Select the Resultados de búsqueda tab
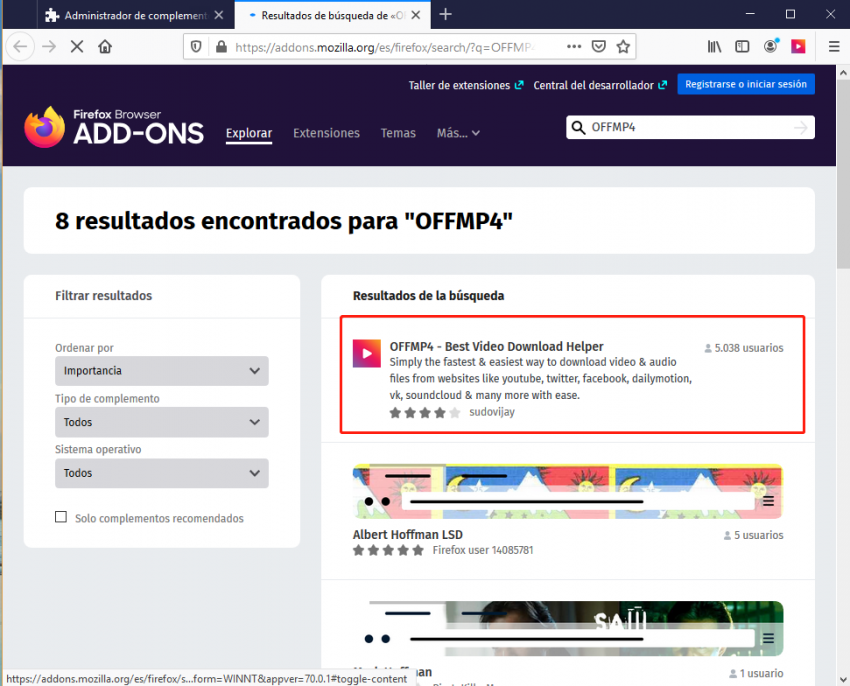 click(332, 15)
